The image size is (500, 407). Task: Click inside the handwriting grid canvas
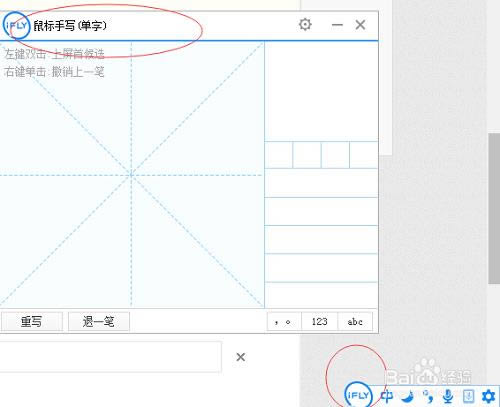point(132,174)
